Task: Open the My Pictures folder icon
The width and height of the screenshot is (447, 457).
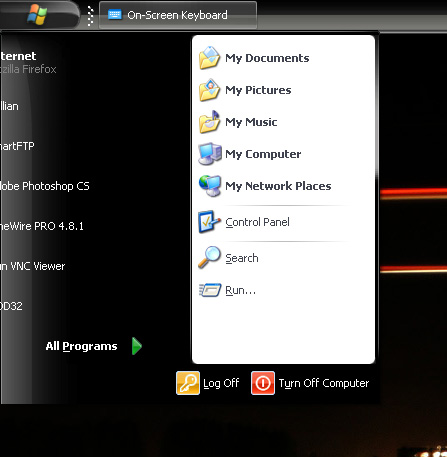Action: point(209,90)
